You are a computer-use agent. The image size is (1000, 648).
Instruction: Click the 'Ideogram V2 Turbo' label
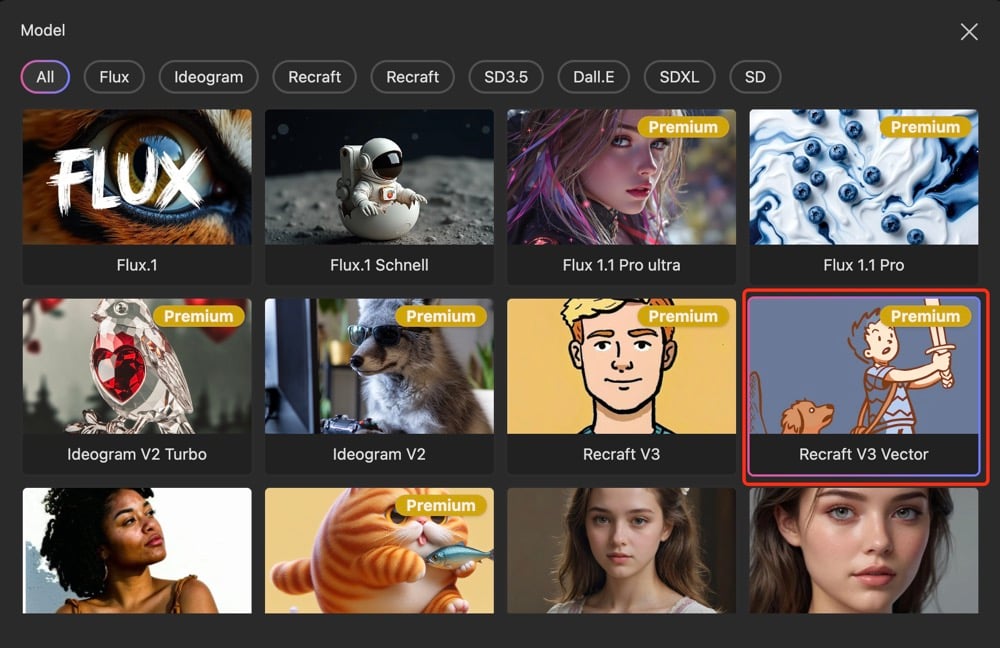137,454
